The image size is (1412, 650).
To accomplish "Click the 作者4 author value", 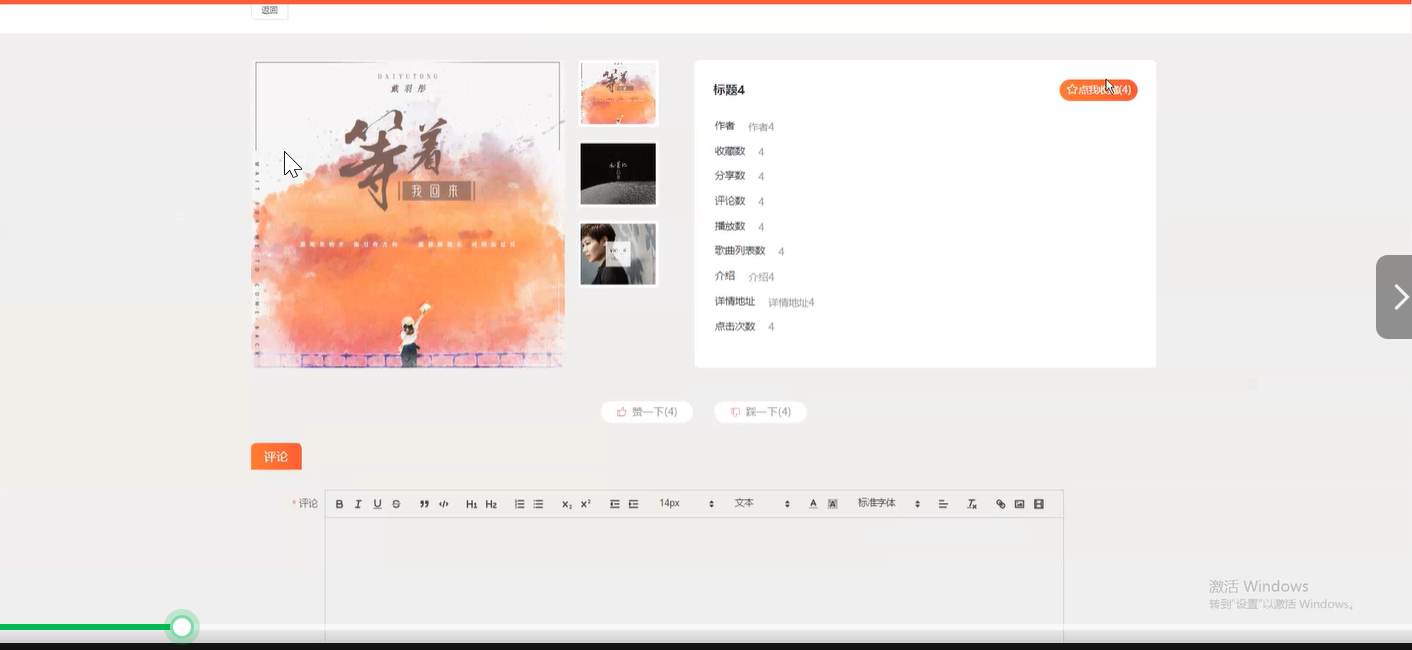I will [761, 127].
